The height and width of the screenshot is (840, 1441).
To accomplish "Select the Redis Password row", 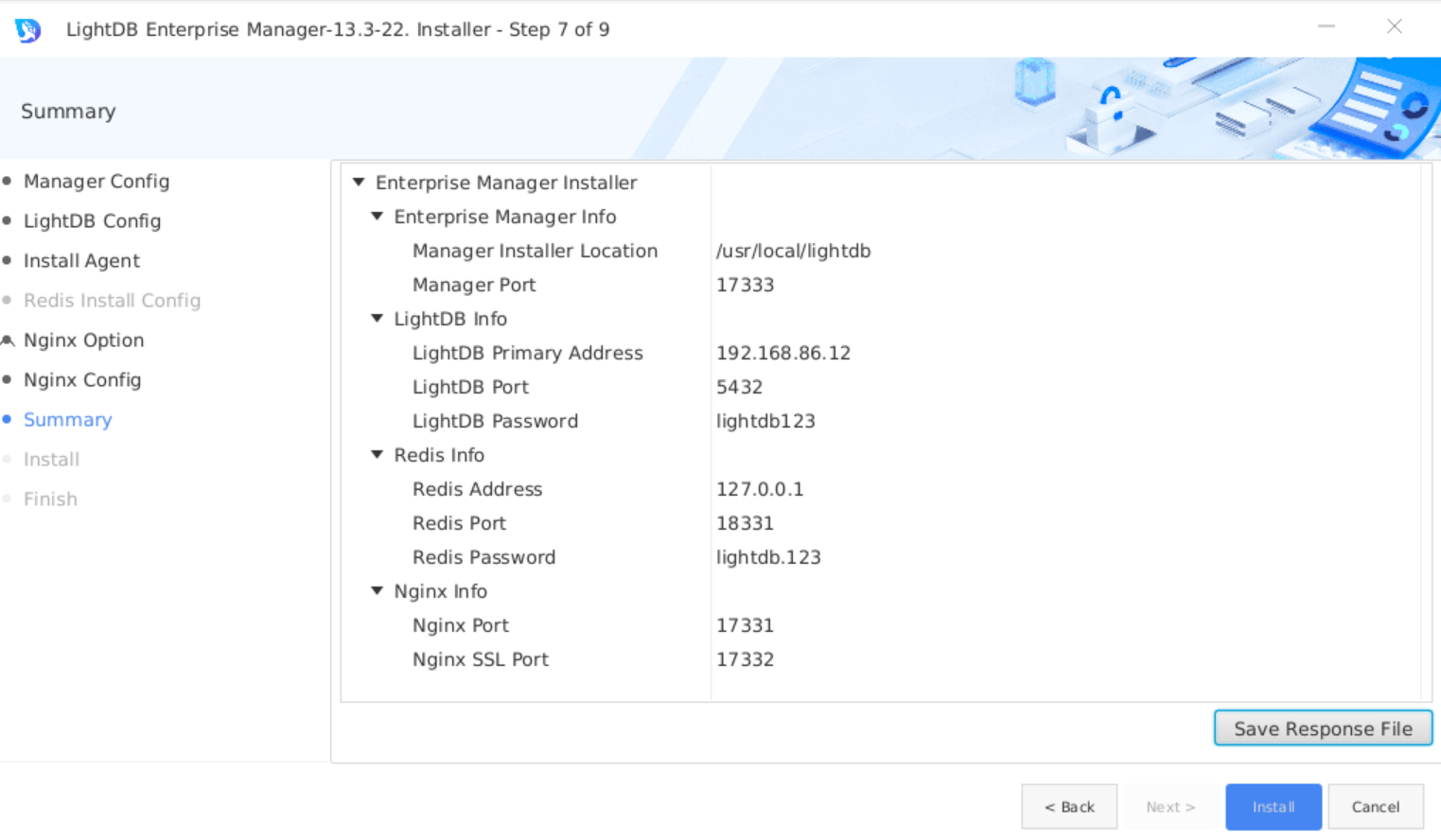I will coord(880,557).
